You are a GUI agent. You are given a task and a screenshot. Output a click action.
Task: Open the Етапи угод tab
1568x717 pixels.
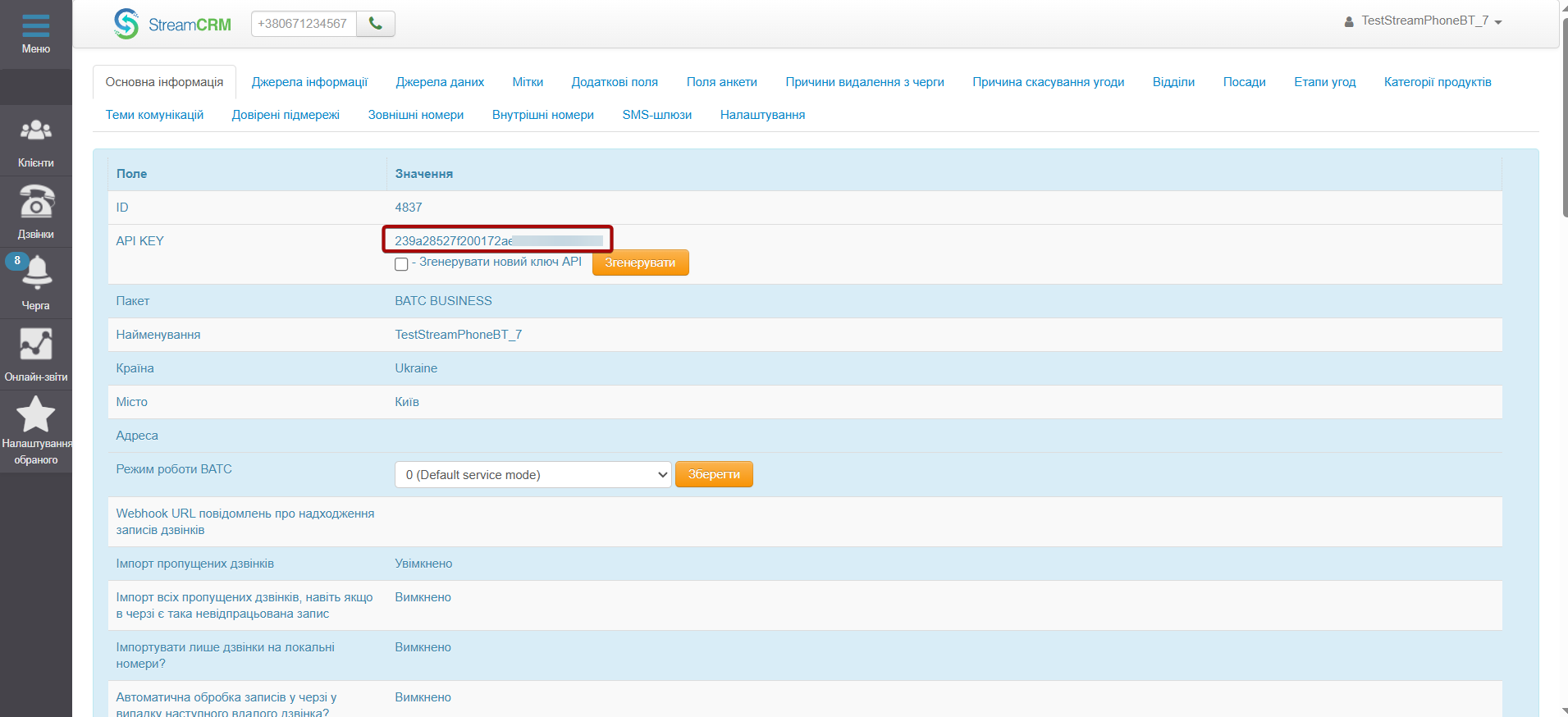pyautogui.click(x=1325, y=82)
